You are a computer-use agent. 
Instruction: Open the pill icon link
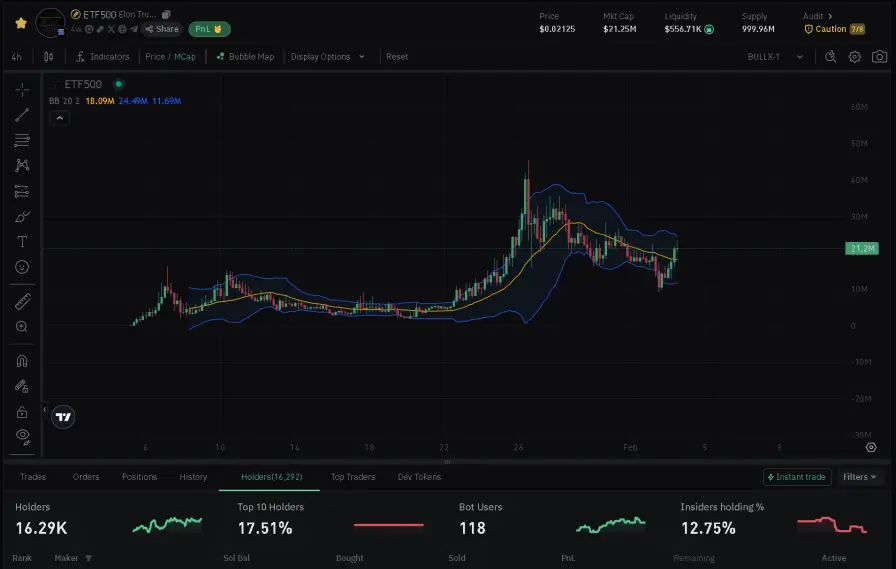point(100,29)
